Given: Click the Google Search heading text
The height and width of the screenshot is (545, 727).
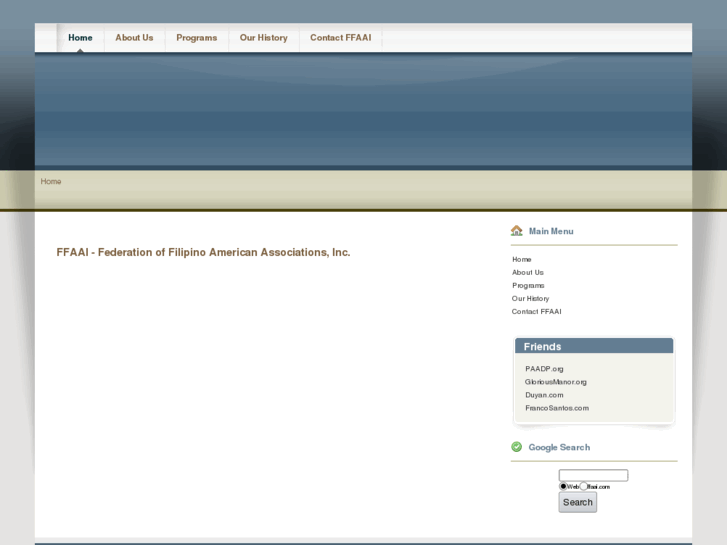Looking at the screenshot, I should pyautogui.click(x=559, y=447).
